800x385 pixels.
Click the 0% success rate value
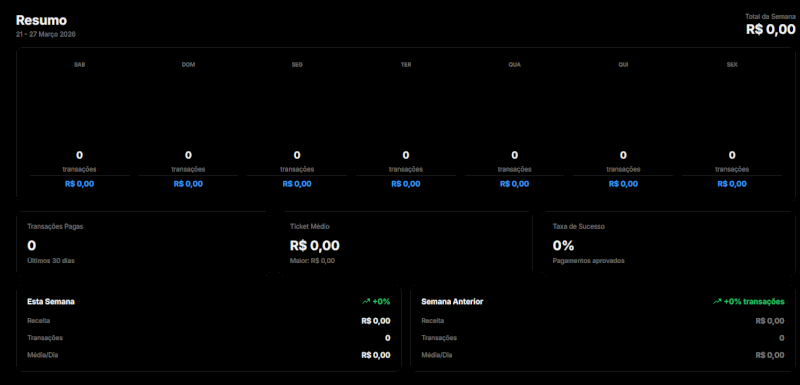[563, 246]
